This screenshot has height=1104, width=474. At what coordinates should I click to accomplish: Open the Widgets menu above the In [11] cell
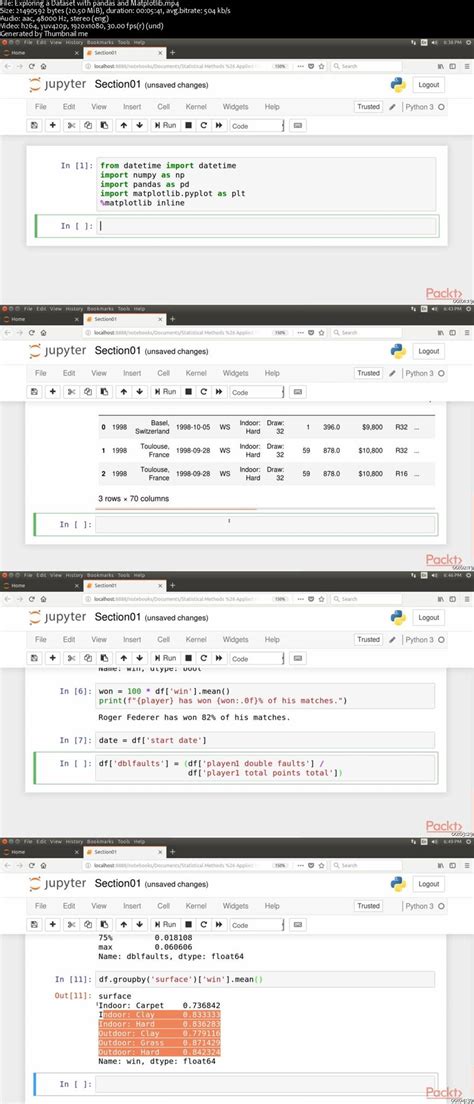(x=235, y=906)
